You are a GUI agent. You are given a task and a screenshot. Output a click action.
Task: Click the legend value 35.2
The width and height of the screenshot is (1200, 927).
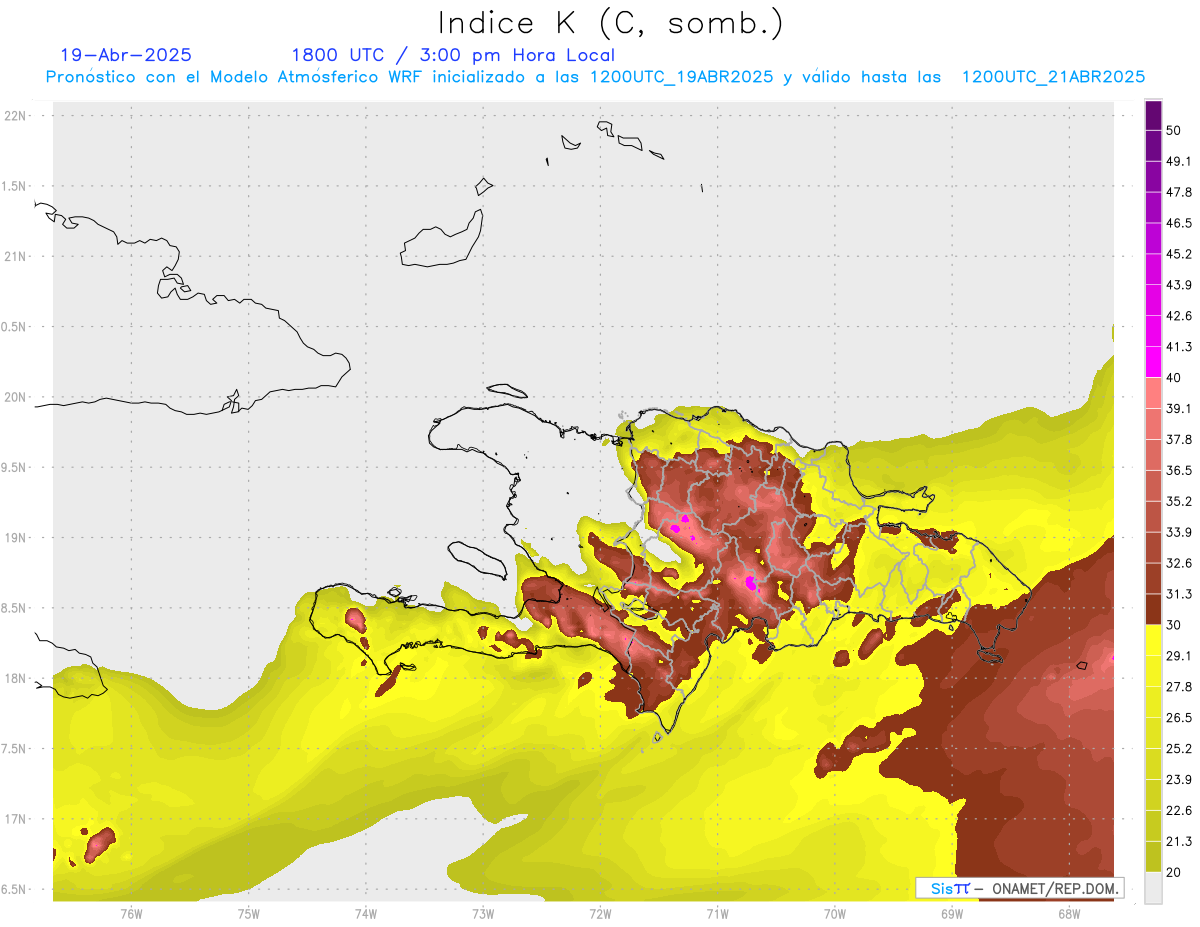click(x=1179, y=501)
